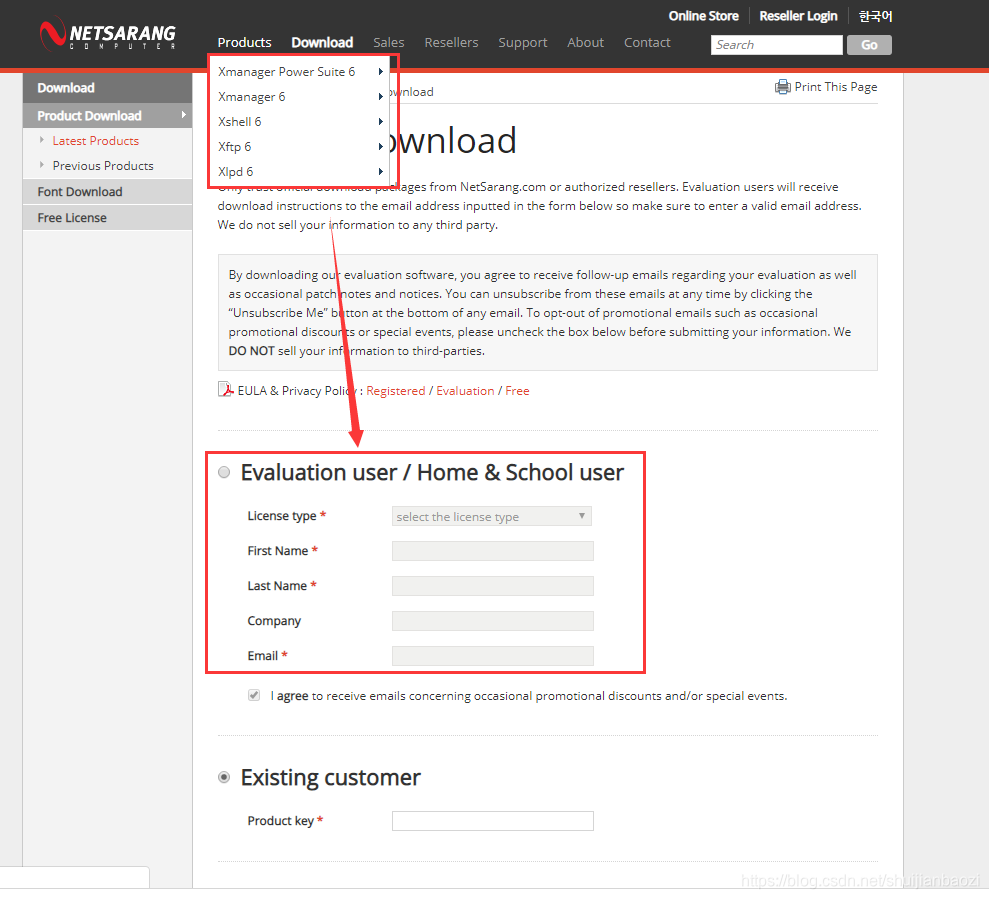Open the Free EULA link
The image size is (989, 899).
click(517, 391)
